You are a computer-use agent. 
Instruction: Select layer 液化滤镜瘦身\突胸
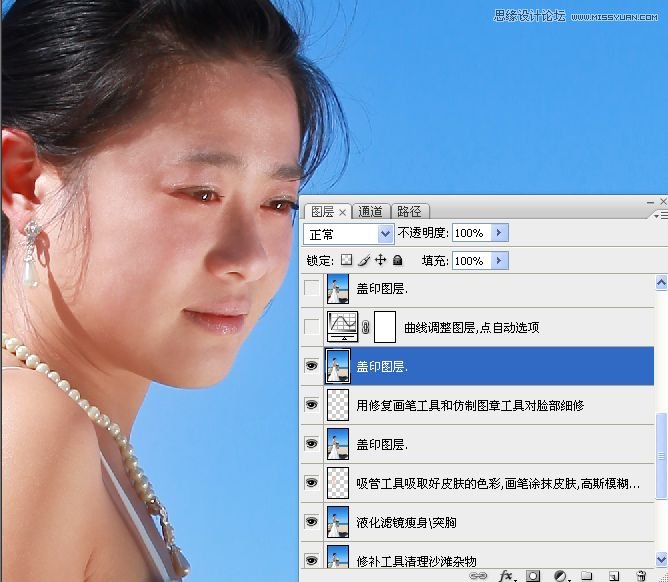click(406, 522)
